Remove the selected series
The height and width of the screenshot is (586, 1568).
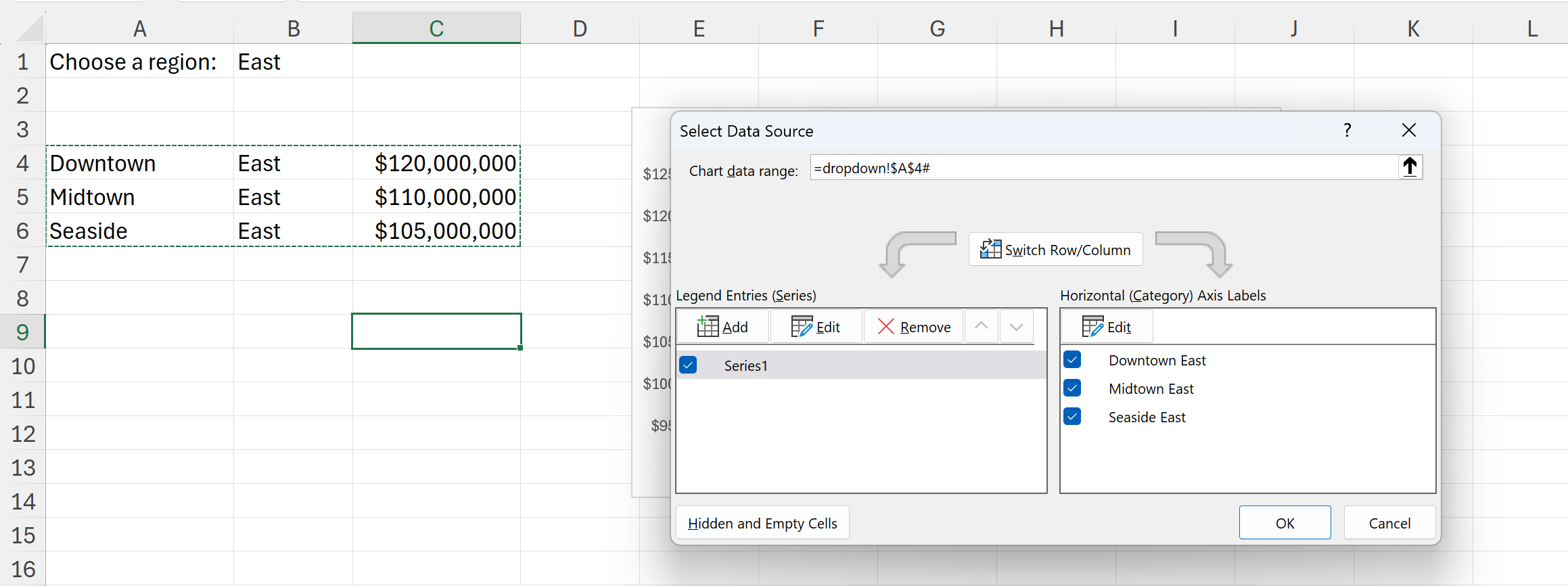[914, 328]
